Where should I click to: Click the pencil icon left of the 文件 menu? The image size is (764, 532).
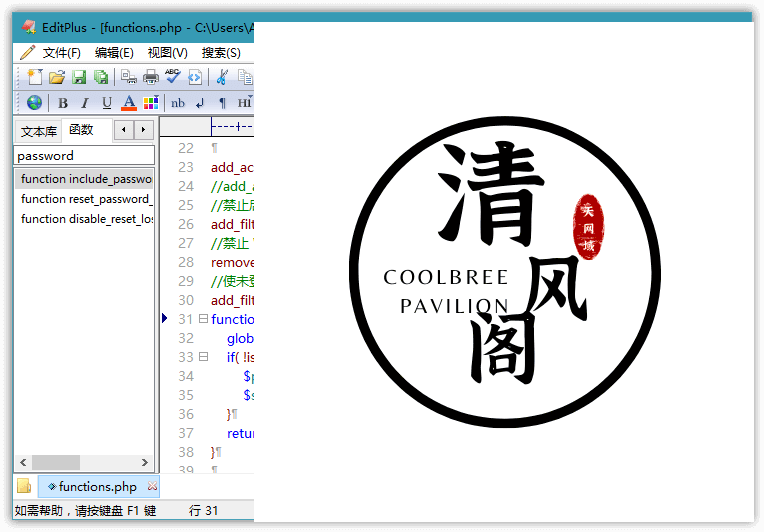coord(27,52)
